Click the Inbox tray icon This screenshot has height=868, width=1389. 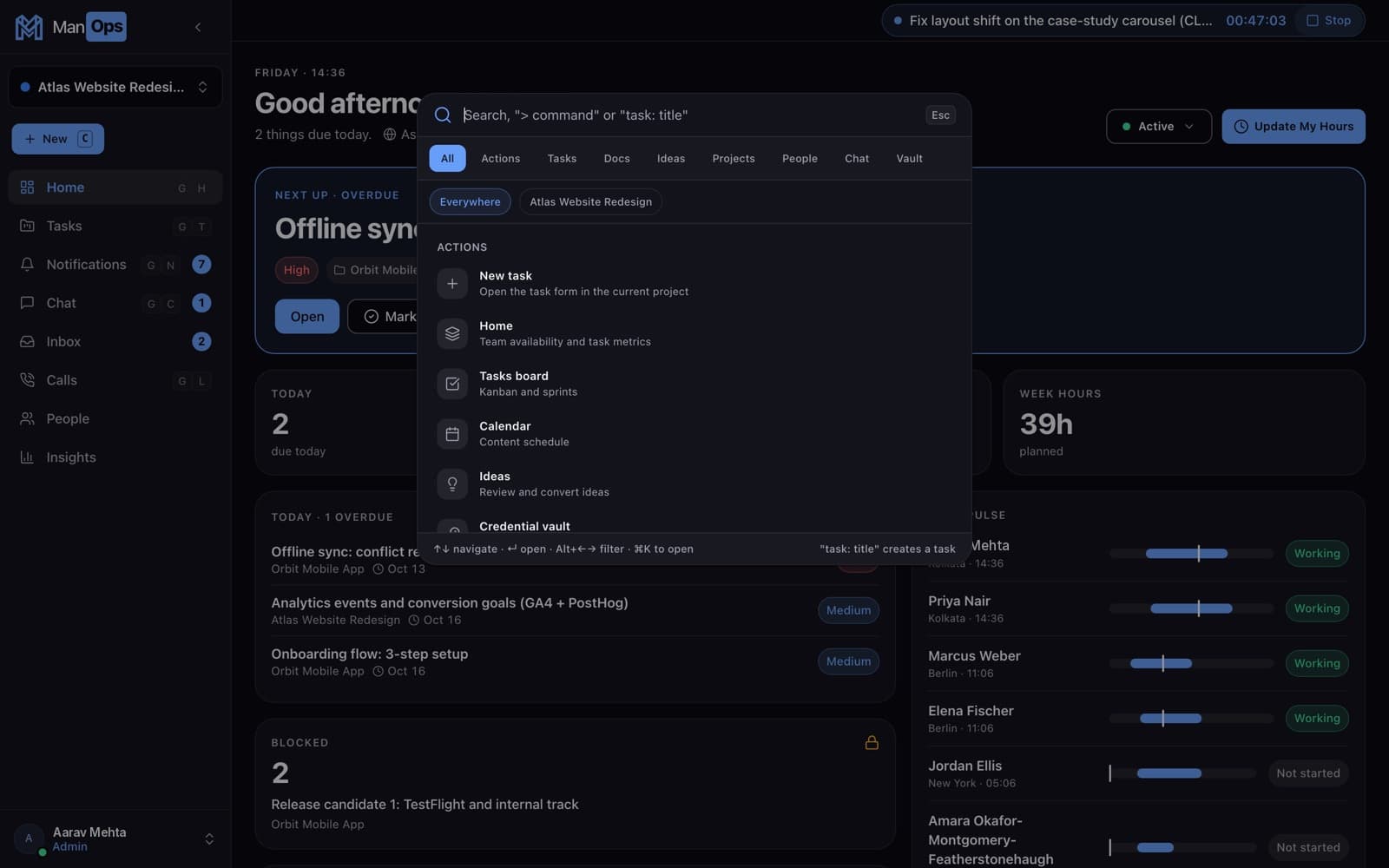pos(27,341)
